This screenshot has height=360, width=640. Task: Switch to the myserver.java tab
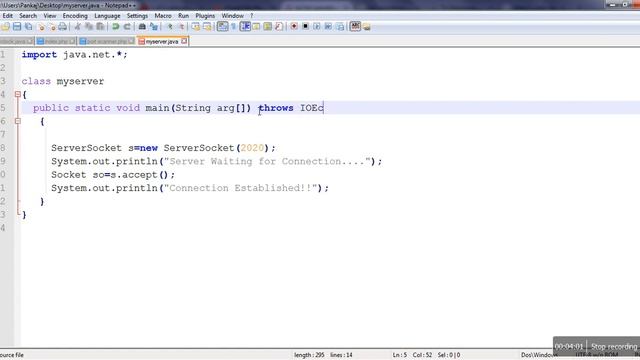coord(162,41)
